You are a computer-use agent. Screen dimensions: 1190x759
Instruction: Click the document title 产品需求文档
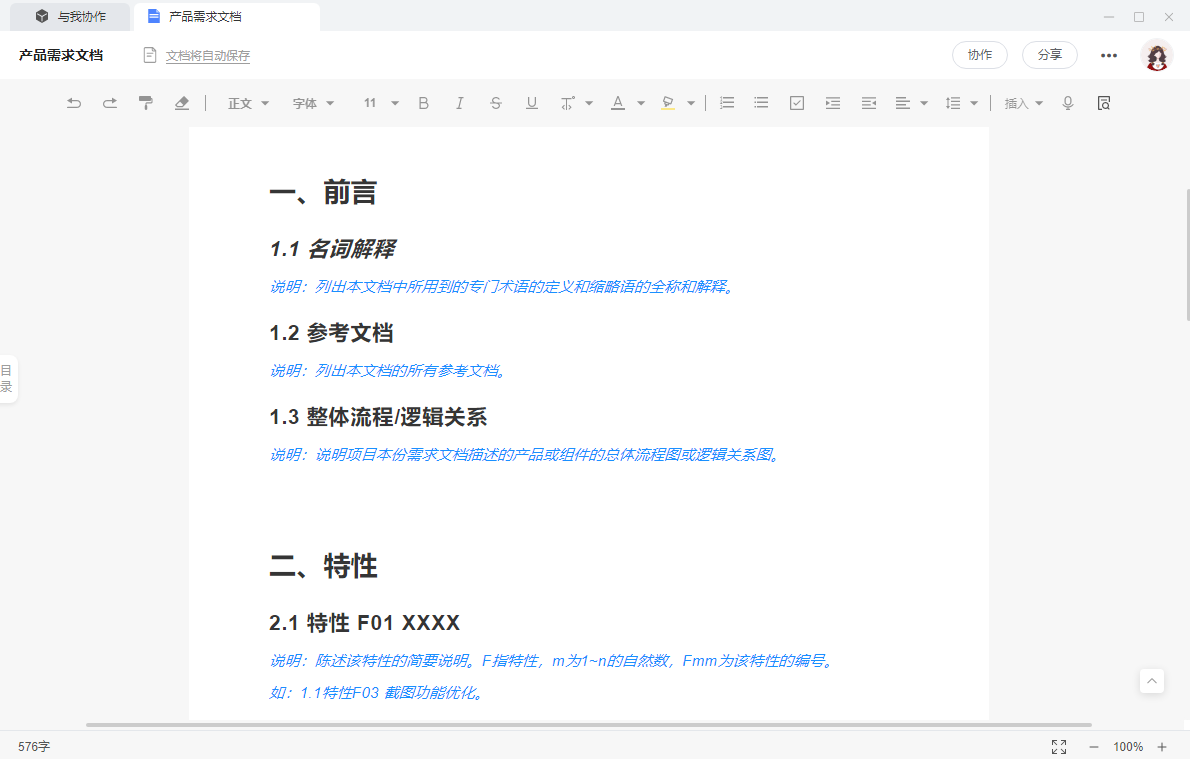point(61,55)
